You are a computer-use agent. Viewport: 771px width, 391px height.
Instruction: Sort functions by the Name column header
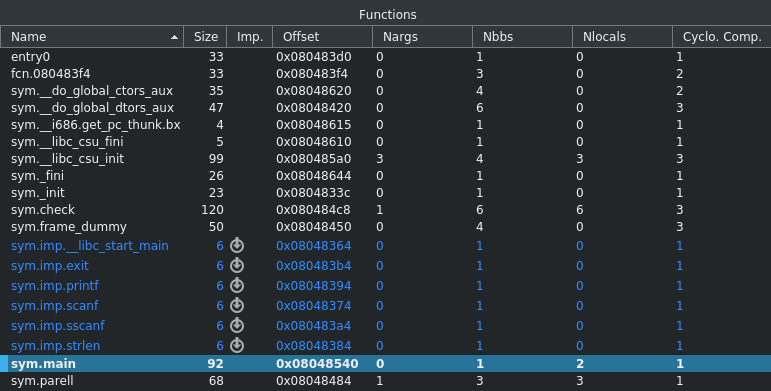tap(92, 37)
